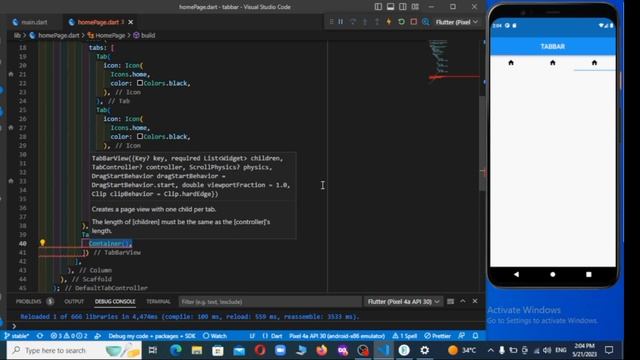Image resolution: width=640 pixels, height=360 pixels.
Task: Click the green hot restart icon
Action: coord(401,22)
